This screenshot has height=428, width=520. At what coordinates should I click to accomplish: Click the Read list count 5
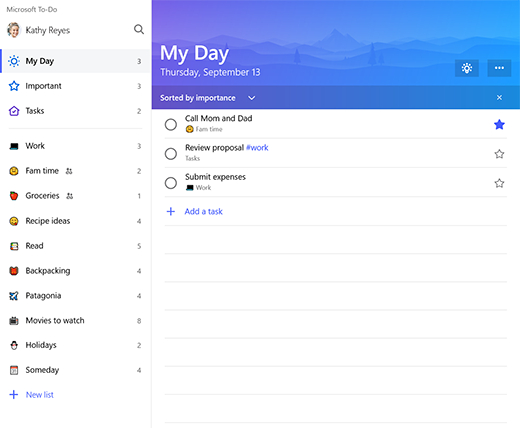pyautogui.click(x=139, y=246)
